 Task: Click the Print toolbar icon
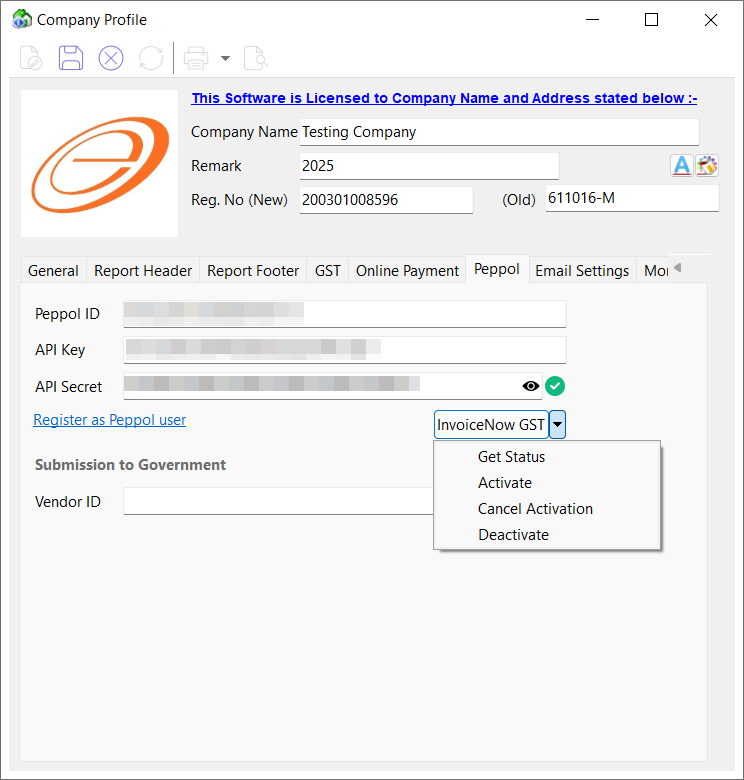pos(196,58)
